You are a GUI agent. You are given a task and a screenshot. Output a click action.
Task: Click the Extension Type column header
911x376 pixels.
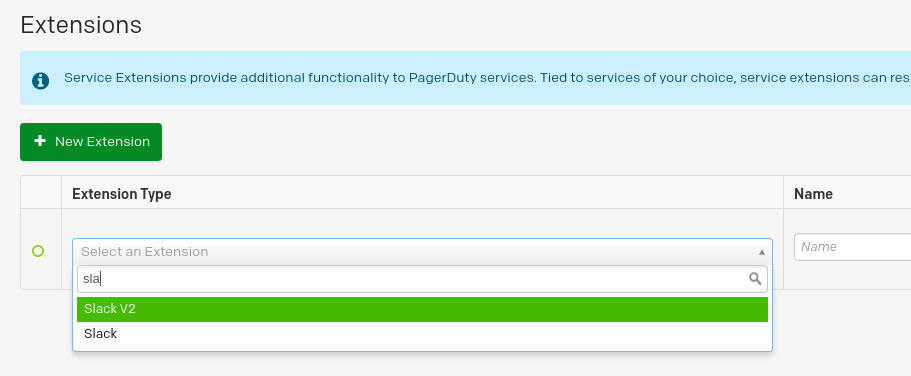pos(121,194)
